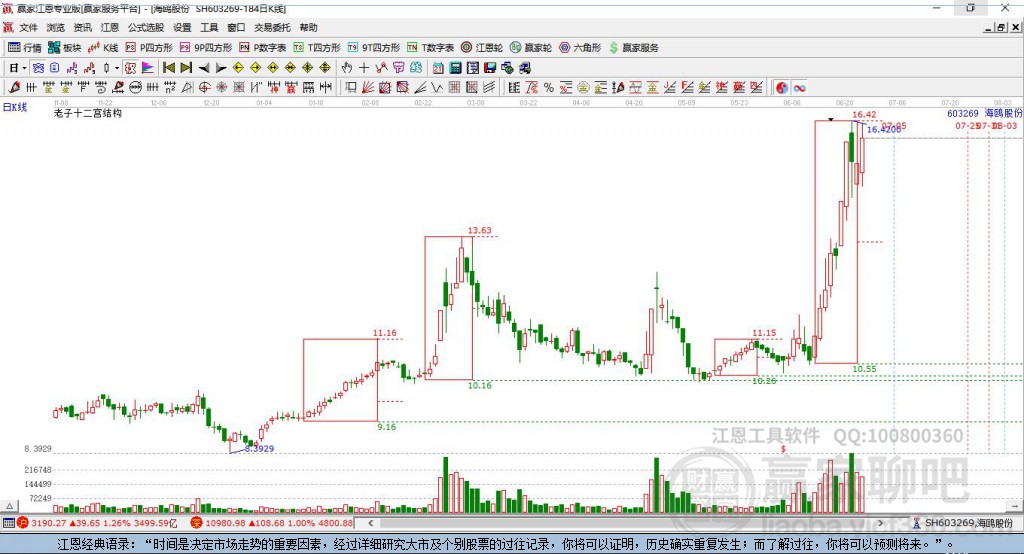The width and height of the screenshot is (1024, 554).
Task: Open the P四方形 tool
Action: point(149,48)
